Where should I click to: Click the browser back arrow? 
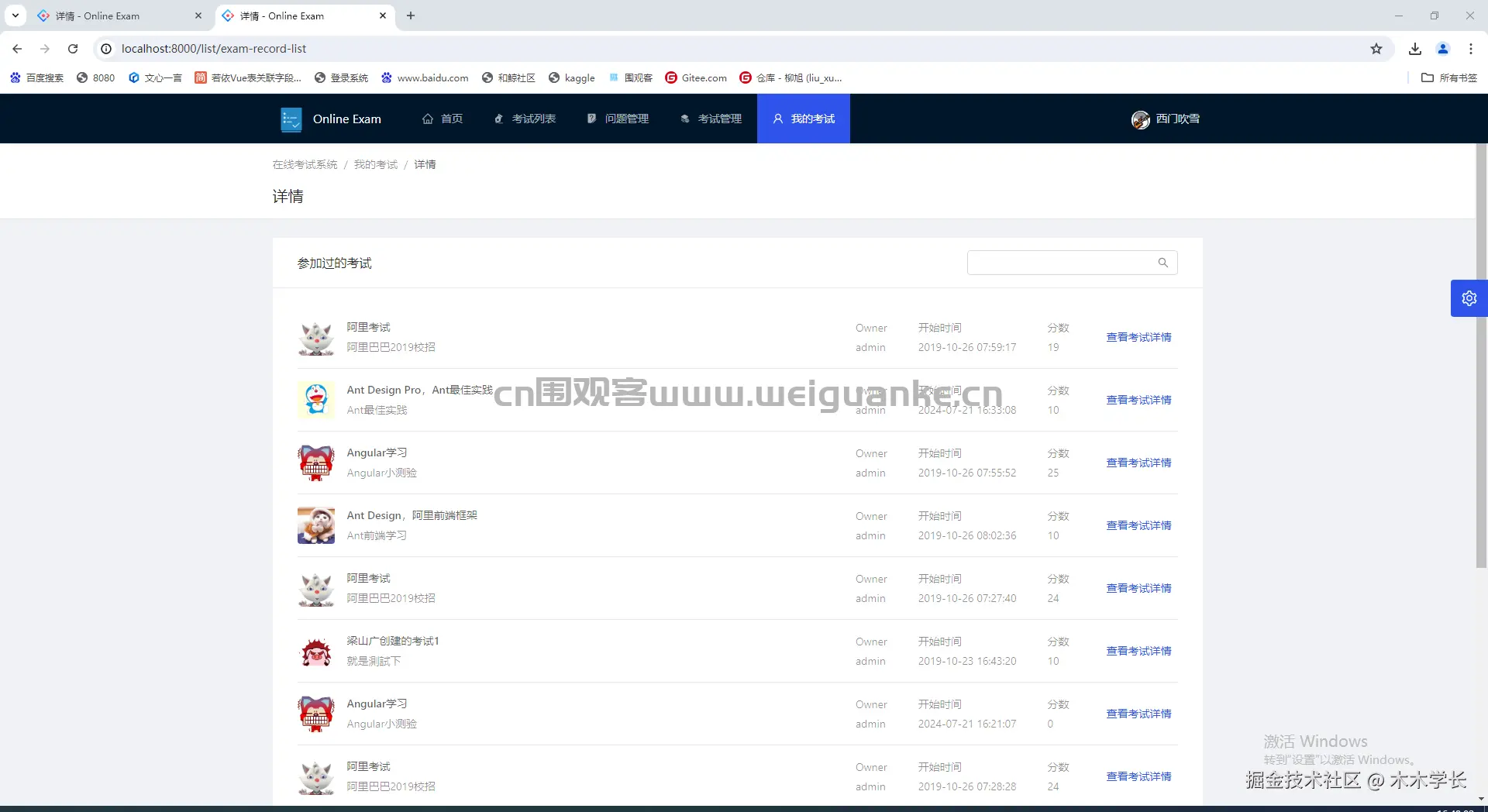17,49
